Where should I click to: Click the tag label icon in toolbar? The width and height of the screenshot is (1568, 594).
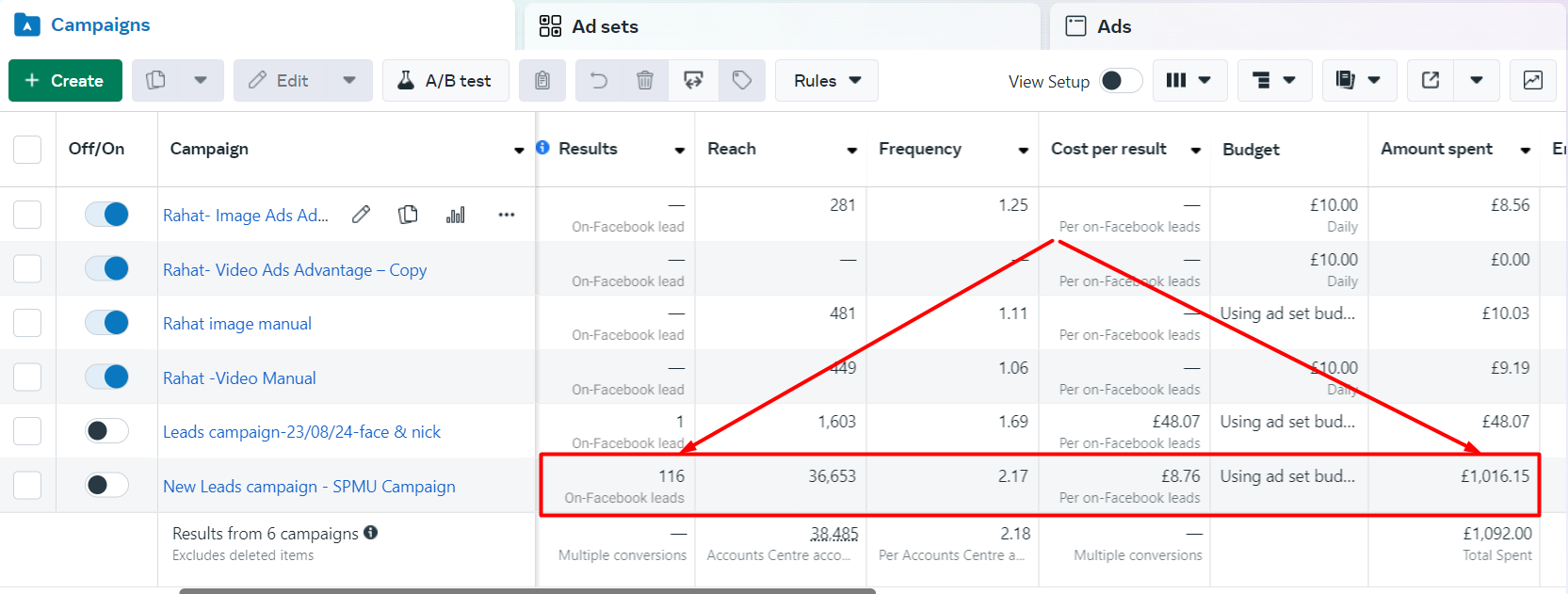[x=742, y=81]
